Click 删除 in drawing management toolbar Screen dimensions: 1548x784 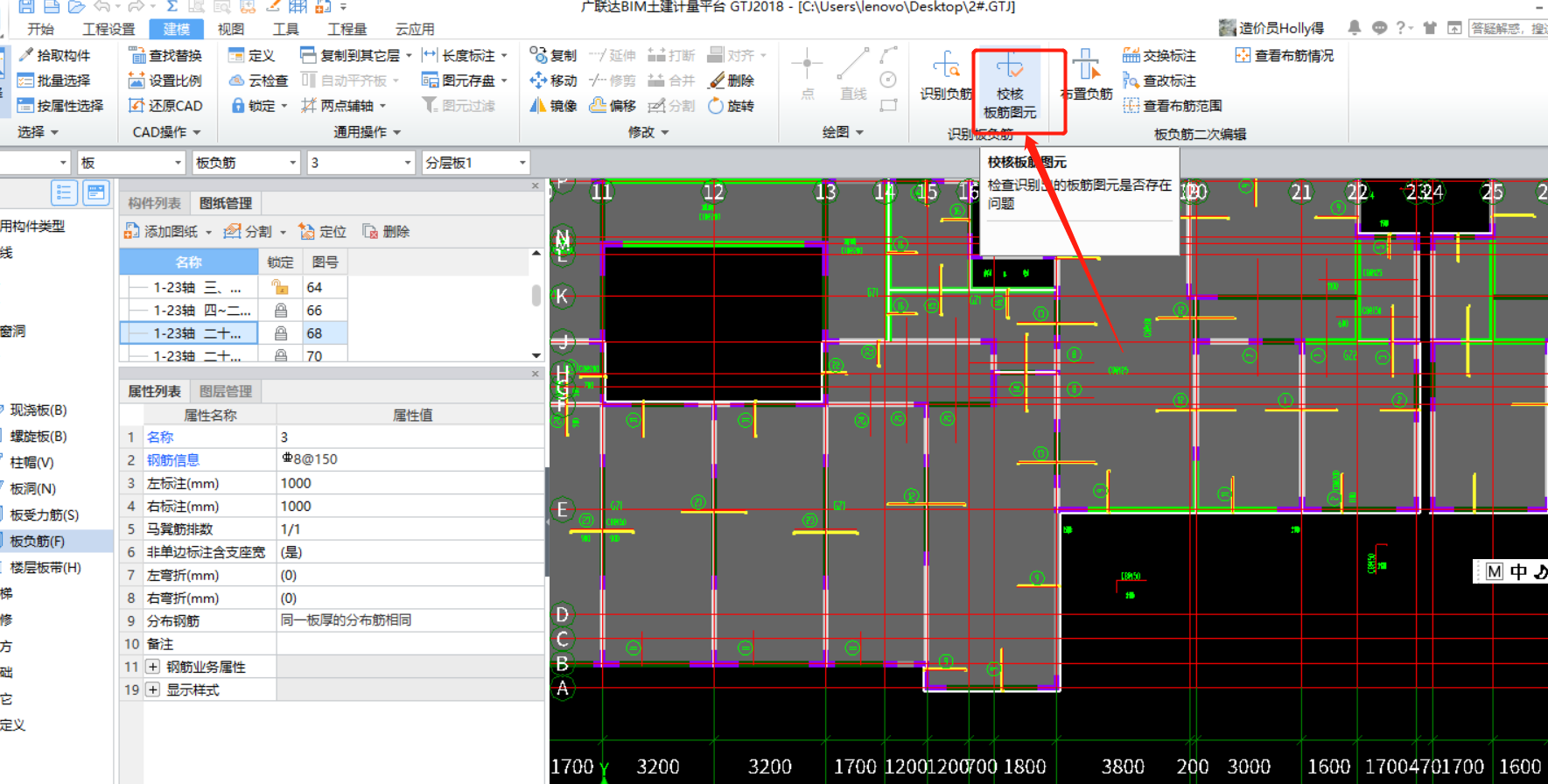pos(386,232)
